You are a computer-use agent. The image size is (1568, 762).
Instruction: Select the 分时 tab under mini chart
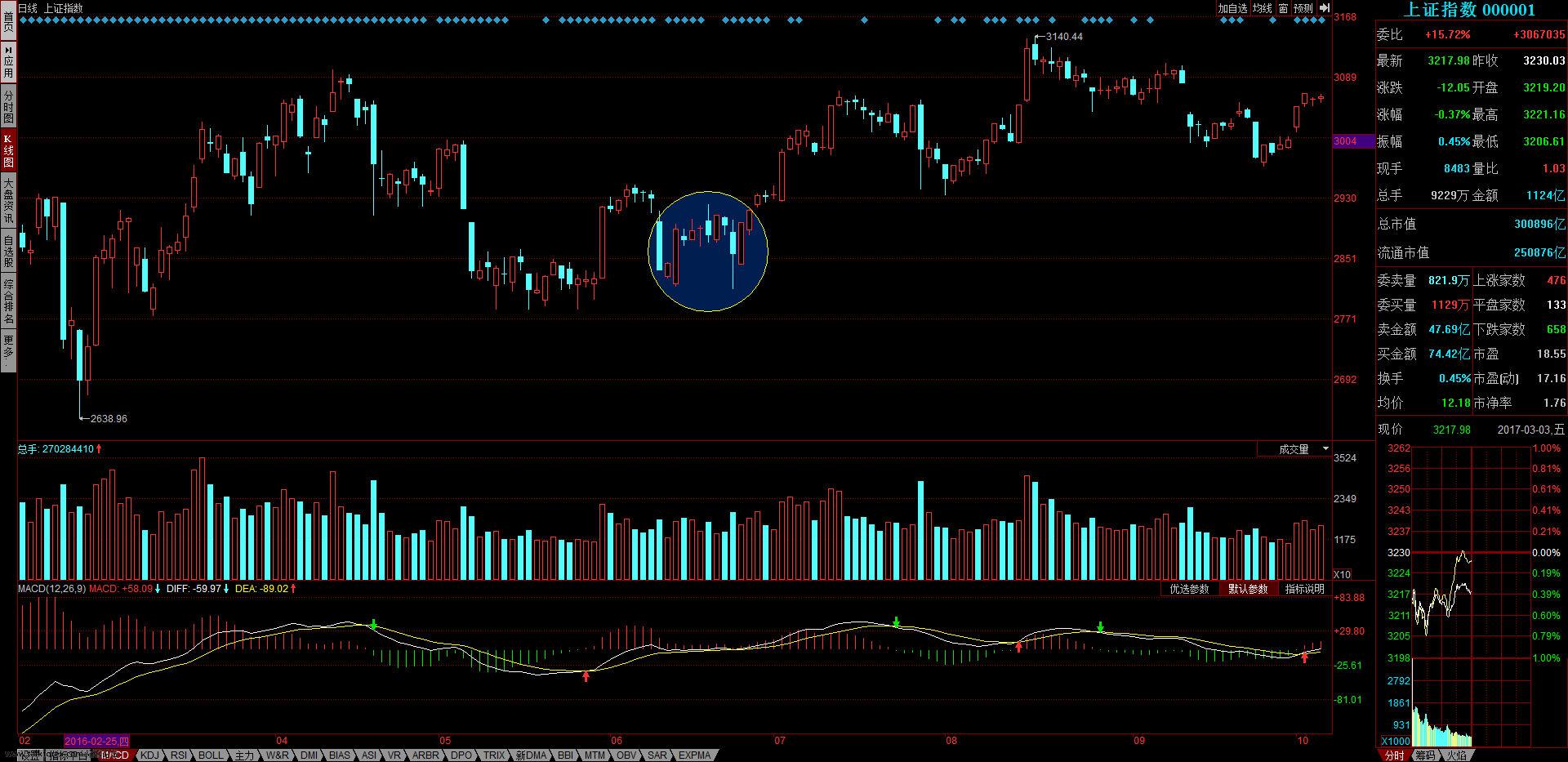[x=1395, y=755]
